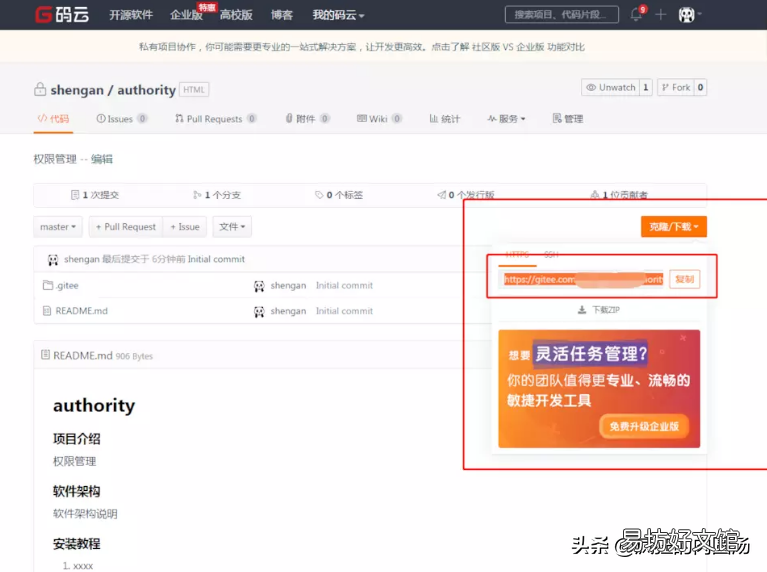Click the + Pull Request button
Screen dimensions: 767x572
126,227
